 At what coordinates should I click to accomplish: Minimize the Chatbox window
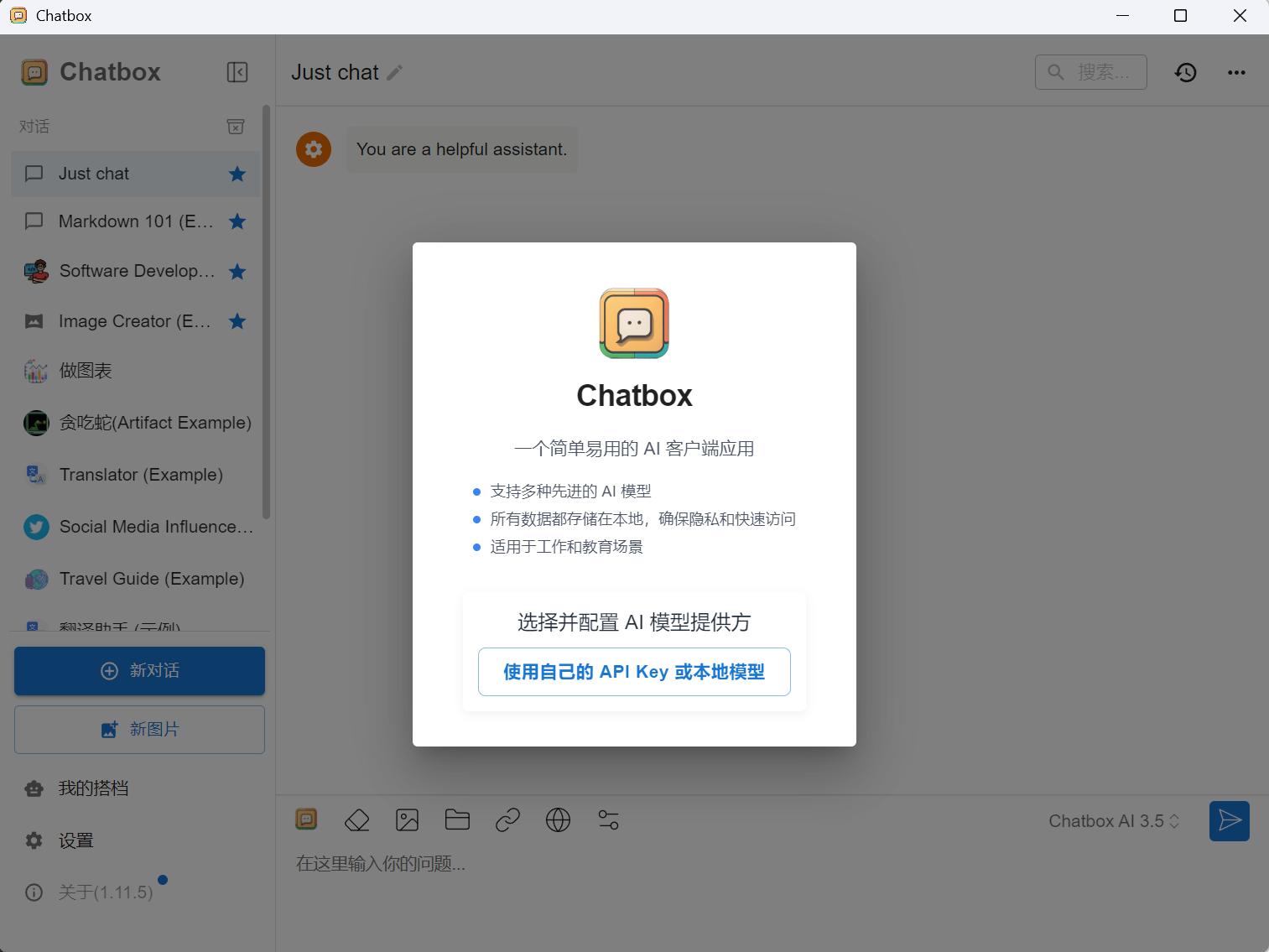[x=1122, y=16]
